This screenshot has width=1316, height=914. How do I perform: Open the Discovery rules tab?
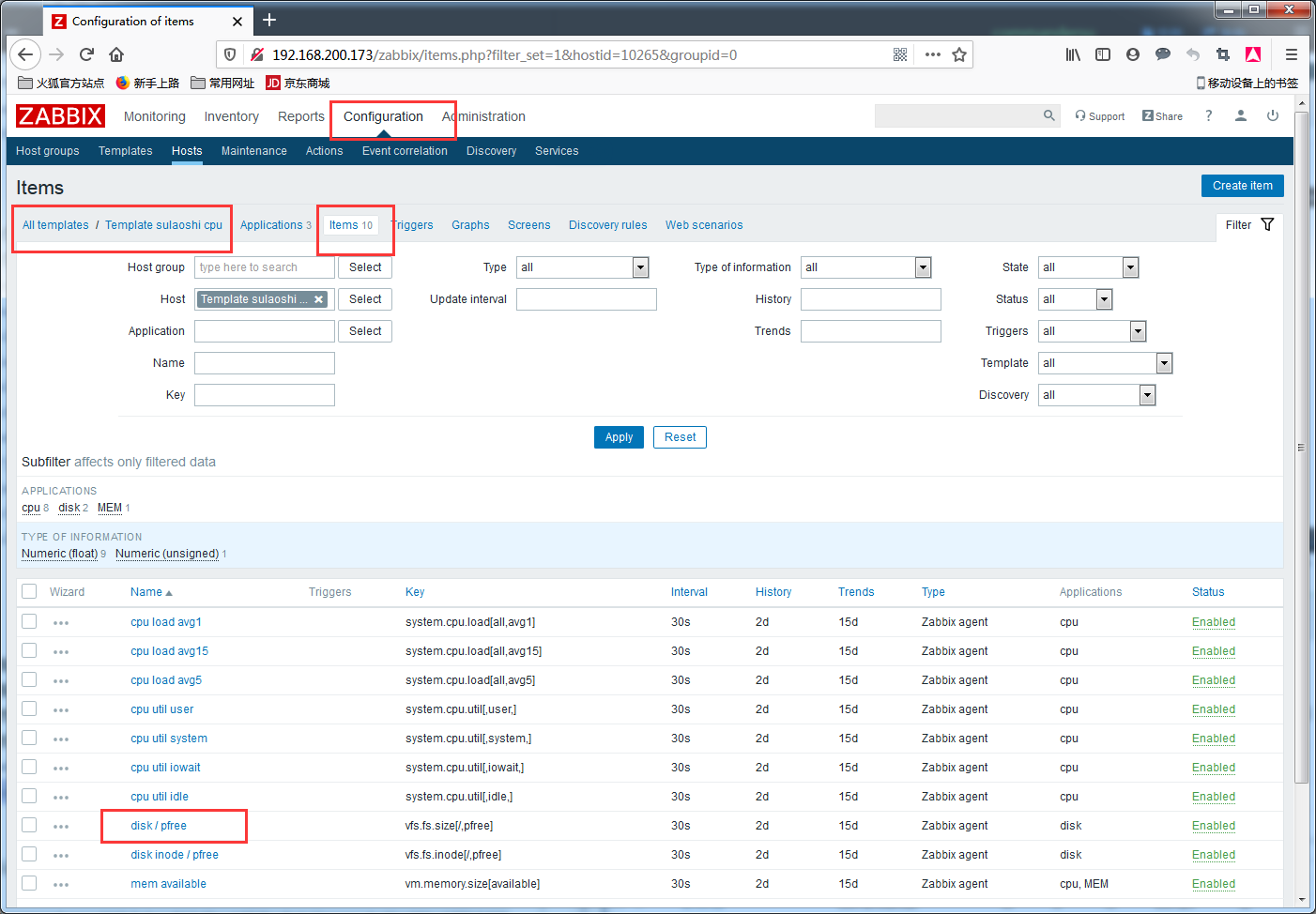pos(608,225)
